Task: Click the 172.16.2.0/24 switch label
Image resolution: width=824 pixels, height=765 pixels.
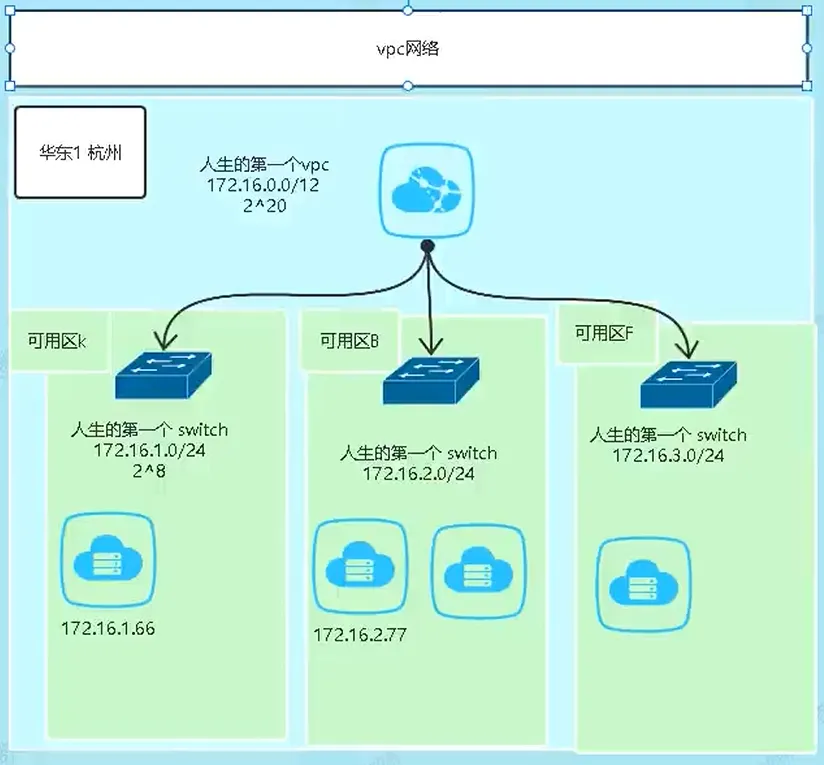Action: [418, 473]
